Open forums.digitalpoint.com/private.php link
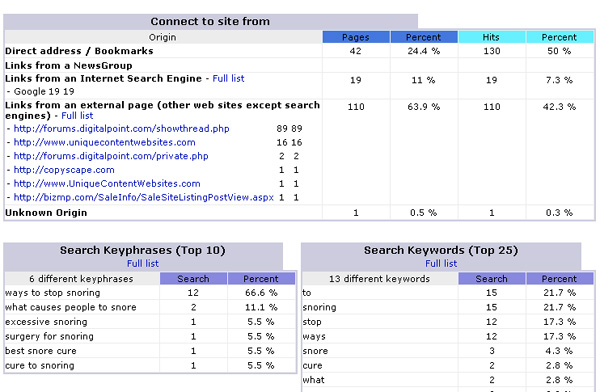The width and height of the screenshot is (600, 392). coord(111,156)
